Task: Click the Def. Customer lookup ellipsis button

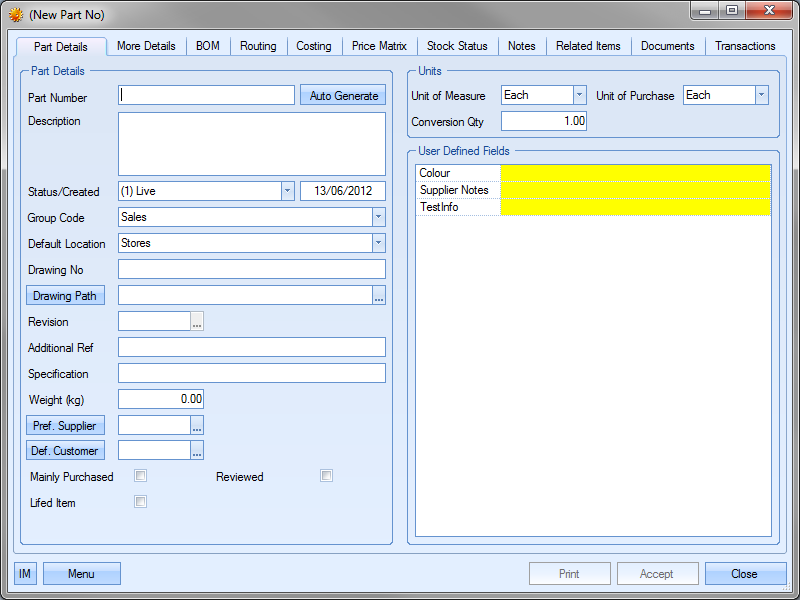Action: (x=197, y=451)
